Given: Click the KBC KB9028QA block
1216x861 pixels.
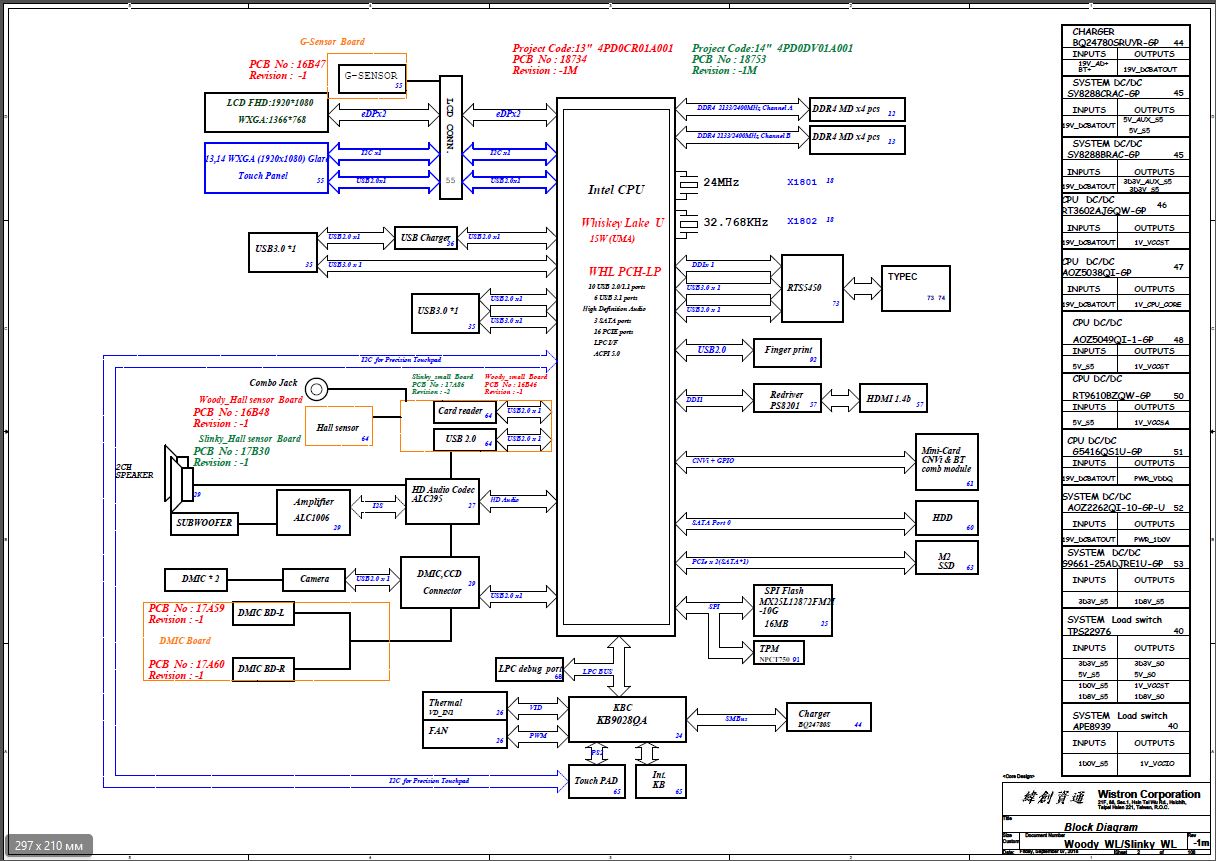Looking at the screenshot, I should click(x=627, y=719).
